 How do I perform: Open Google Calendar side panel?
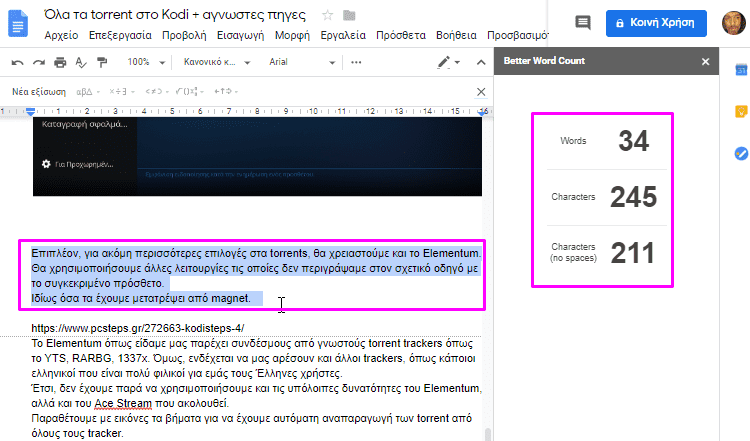(741, 70)
